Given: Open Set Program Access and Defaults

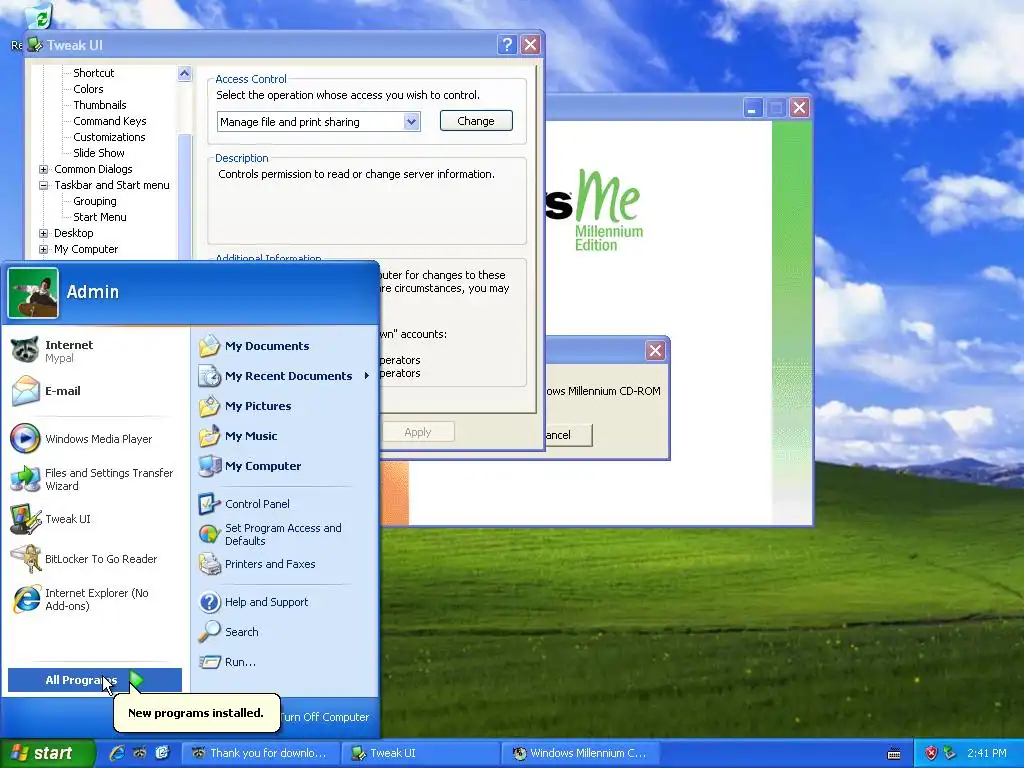Looking at the screenshot, I should click(282, 534).
